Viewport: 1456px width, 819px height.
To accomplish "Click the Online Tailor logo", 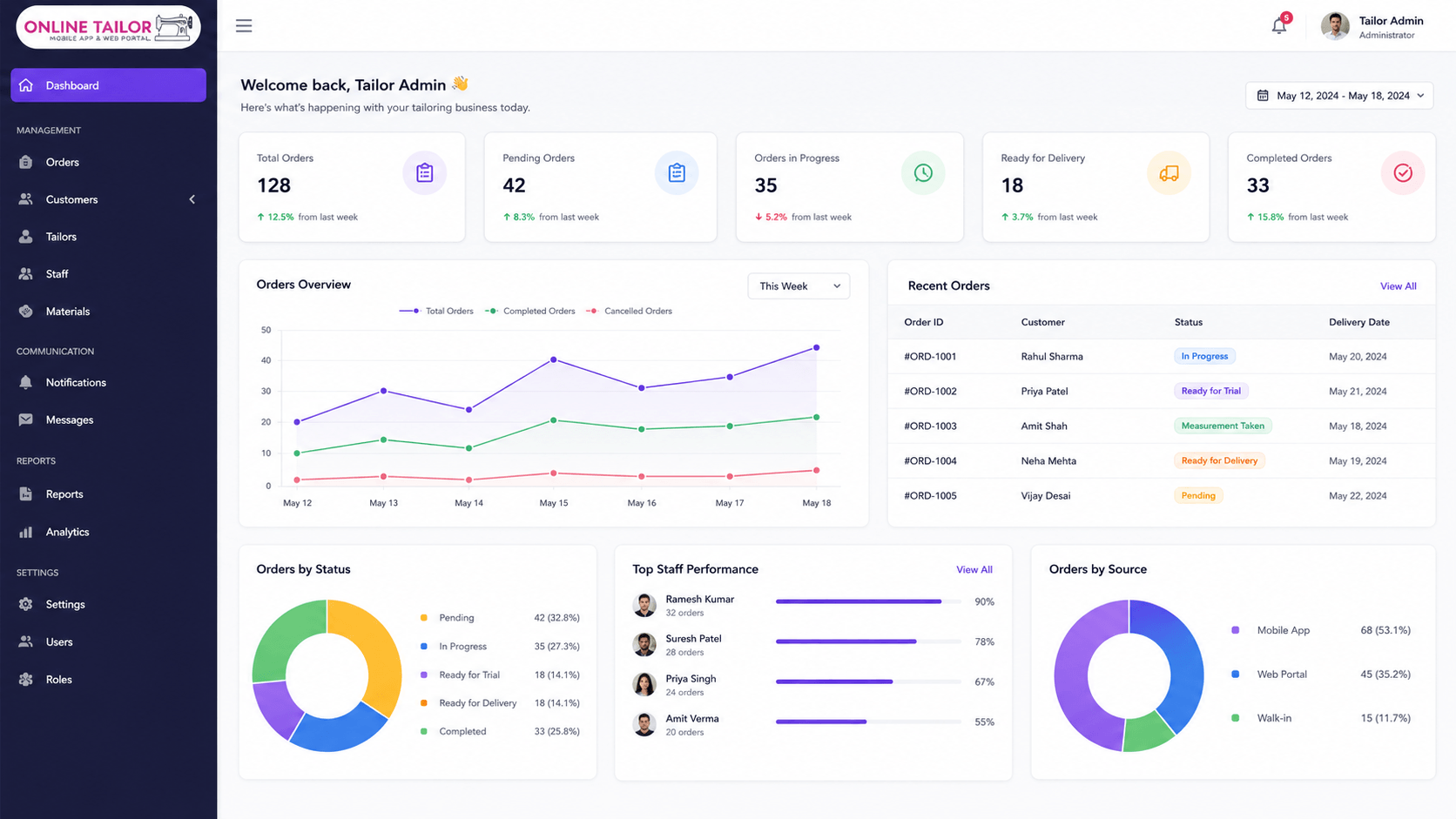I will click(109, 27).
